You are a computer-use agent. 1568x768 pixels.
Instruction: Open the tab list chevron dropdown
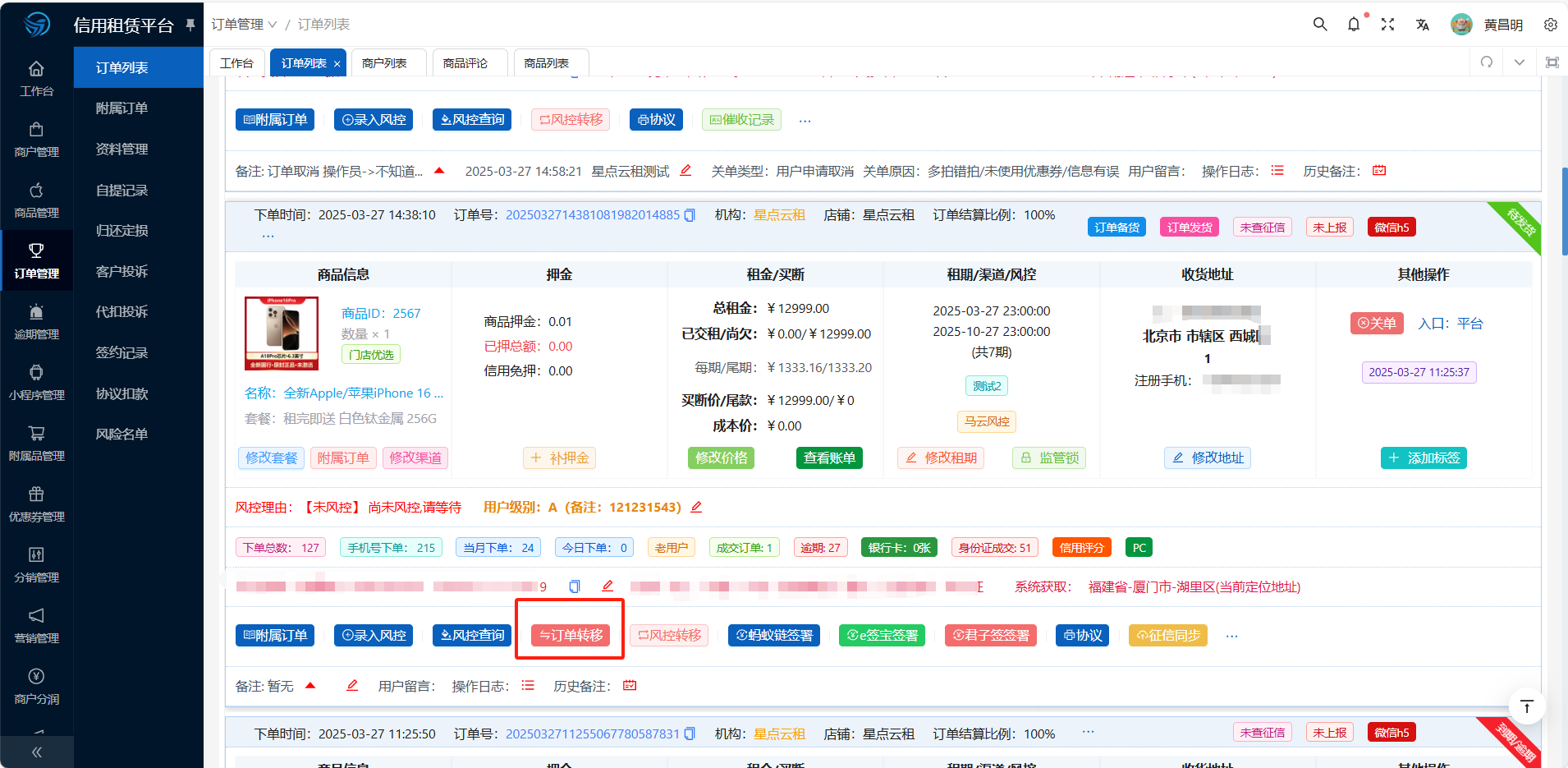pos(1519,62)
